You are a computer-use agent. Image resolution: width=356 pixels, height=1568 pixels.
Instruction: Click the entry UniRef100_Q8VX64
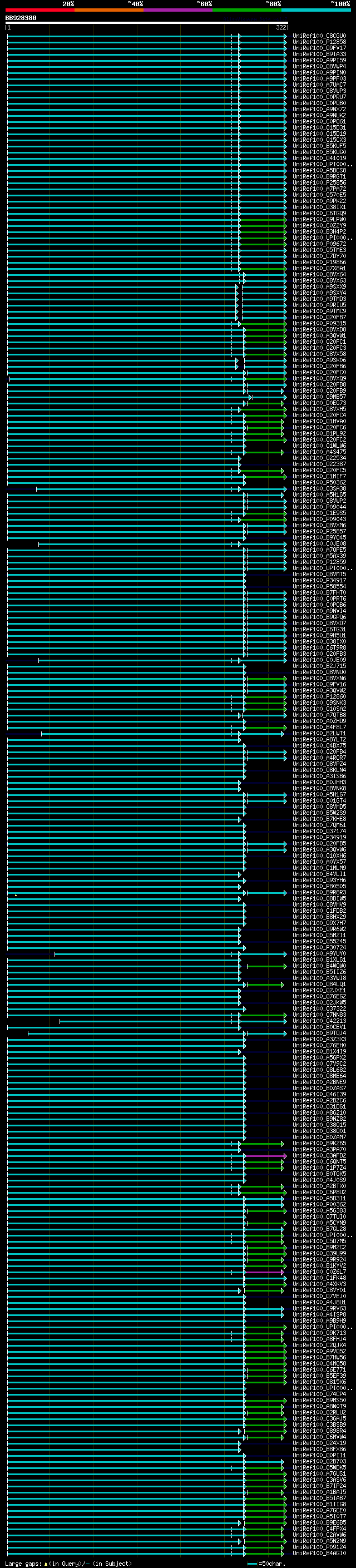(x=319, y=275)
